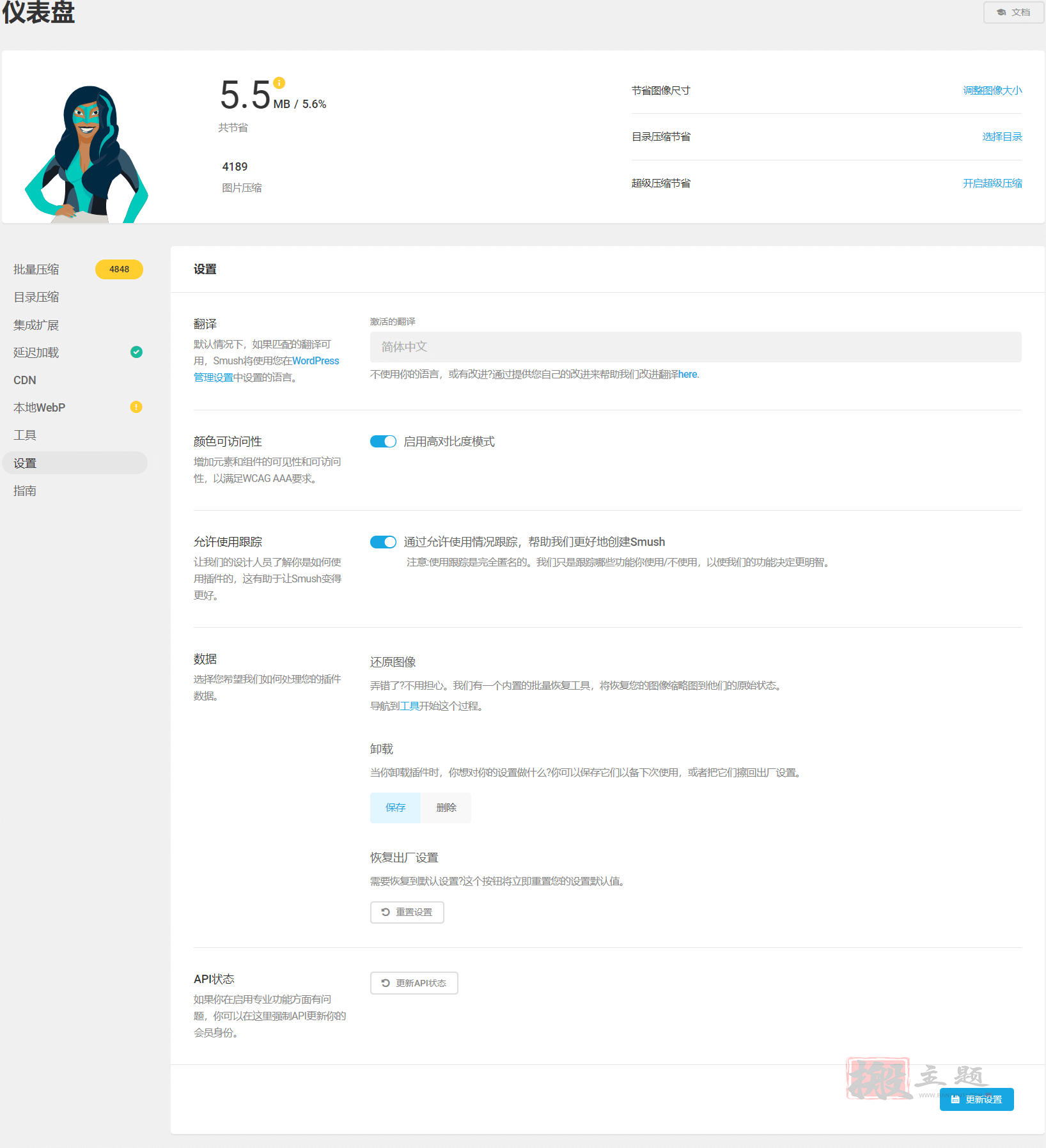1046x1148 pixels.
Task: Select 保存 uninstall option
Action: click(396, 808)
